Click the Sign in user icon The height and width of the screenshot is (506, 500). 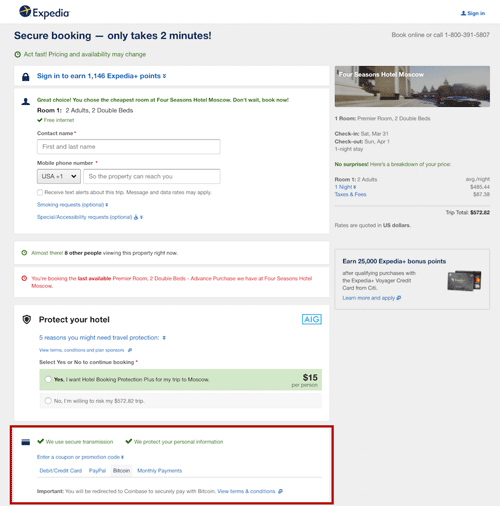[463, 13]
